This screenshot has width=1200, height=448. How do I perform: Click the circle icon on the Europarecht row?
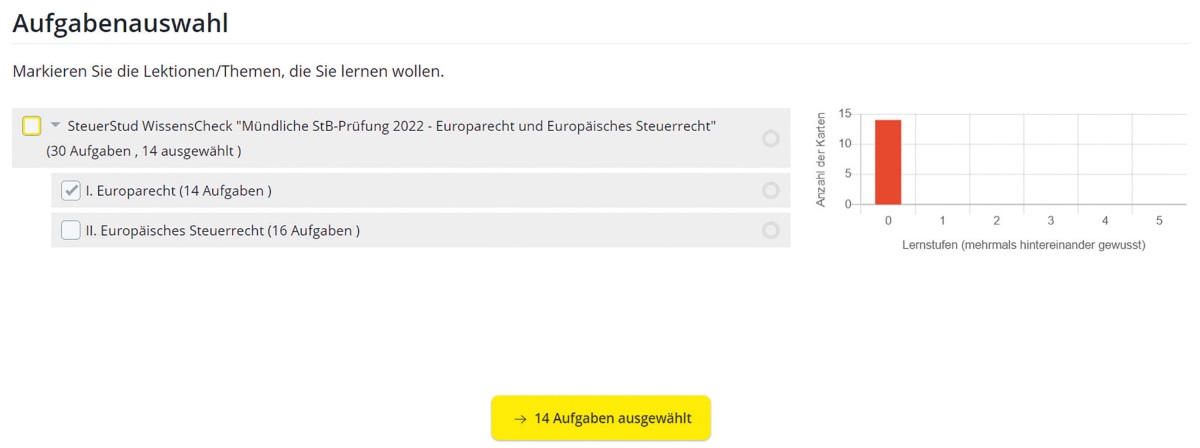[x=770, y=190]
